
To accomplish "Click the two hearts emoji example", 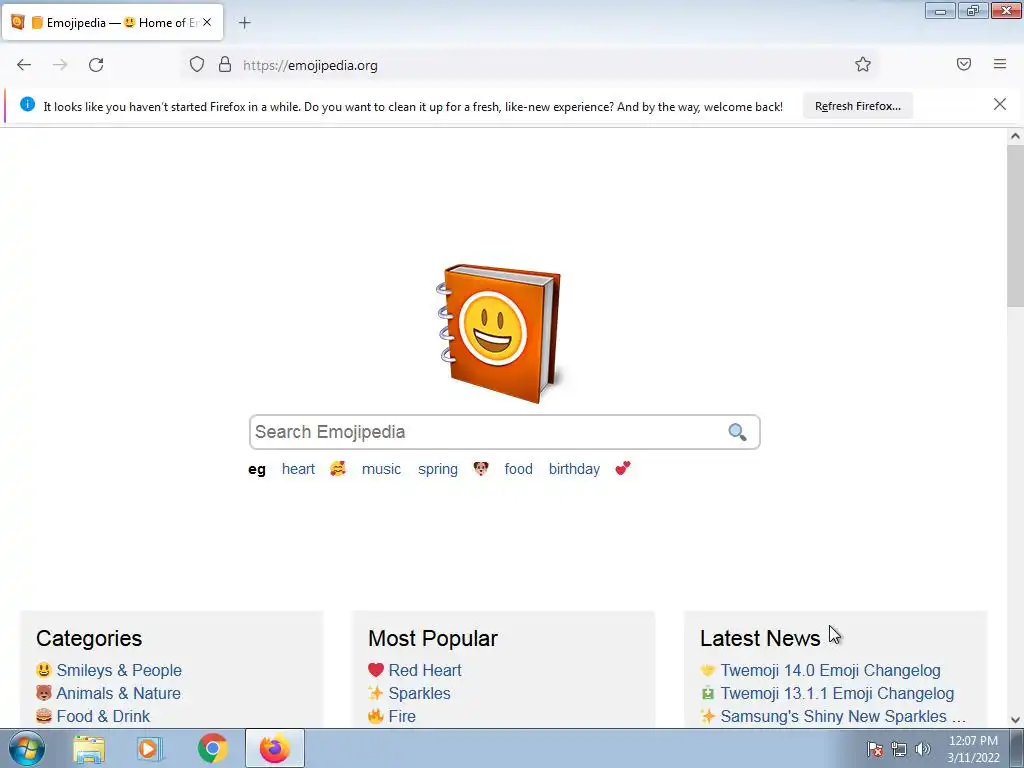I will pyautogui.click(x=623, y=468).
